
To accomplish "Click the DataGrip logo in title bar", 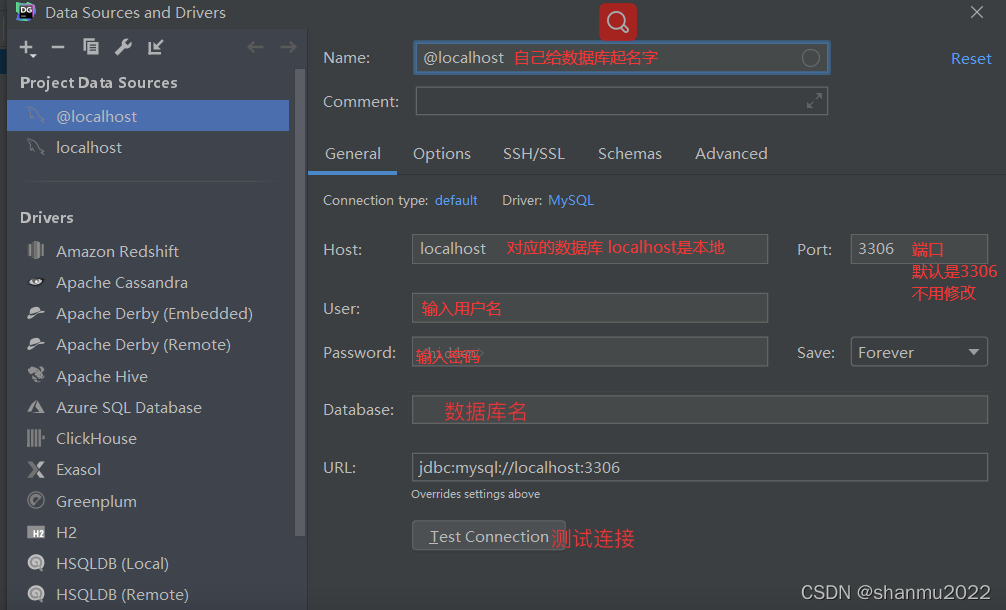I will pos(26,12).
